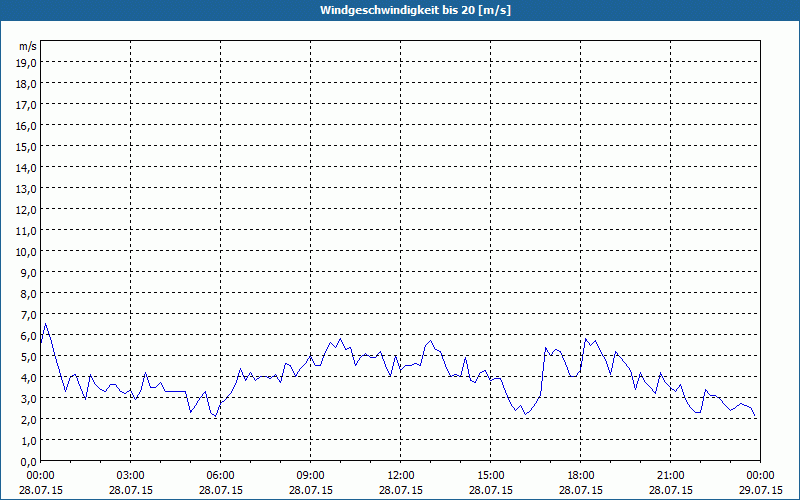Viewport: 800px width, 500px height.
Task: Select the 1,0 y-axis label
Action: pos(29,440)
